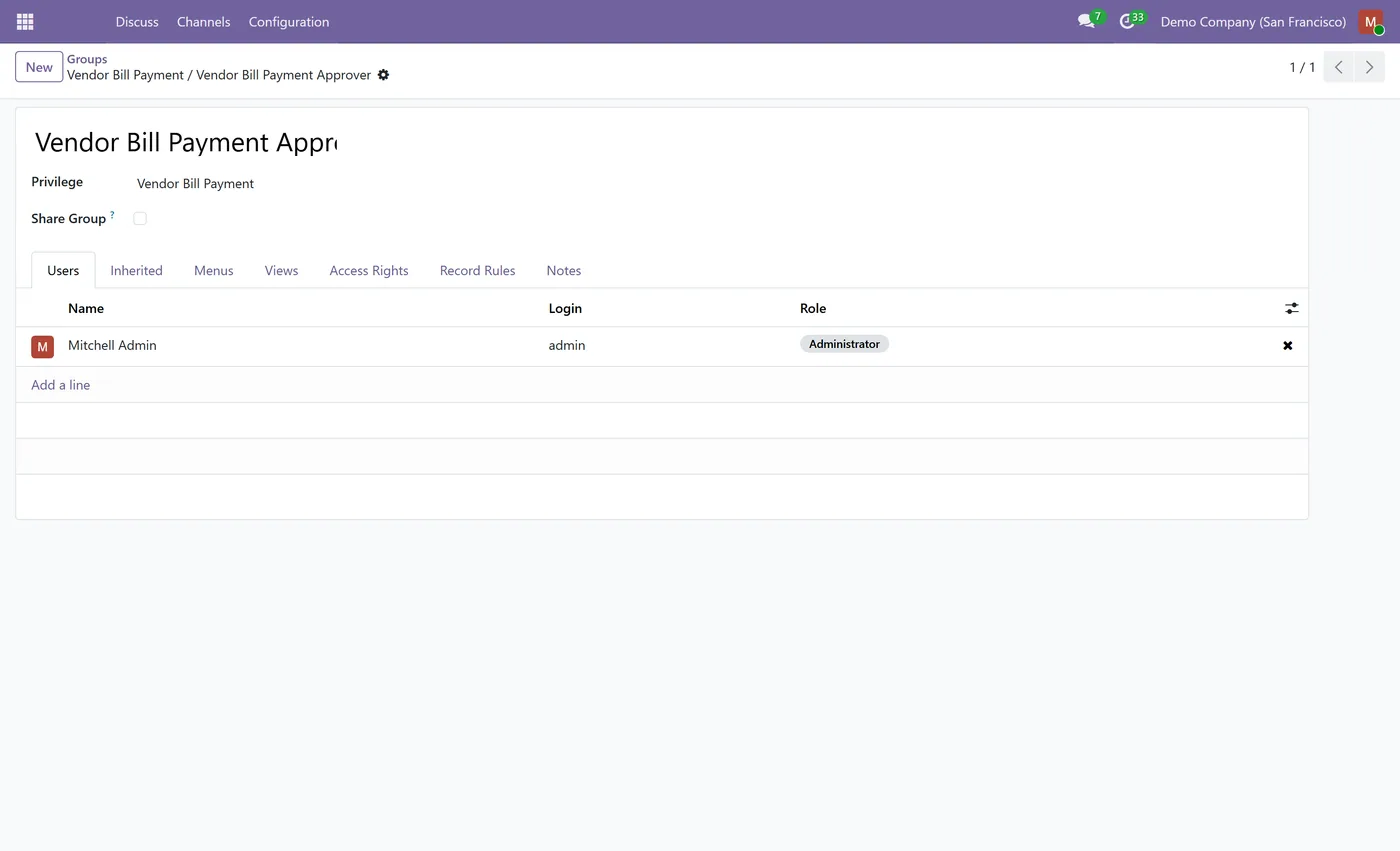
Task: Go to next record arrow
Action: 1369,67
